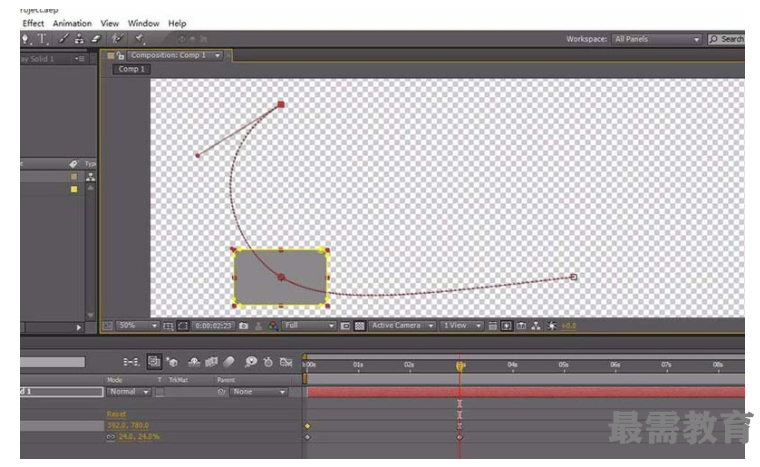Toggle Preserve Underlying Transparency checkbox

tap(159, 392)
